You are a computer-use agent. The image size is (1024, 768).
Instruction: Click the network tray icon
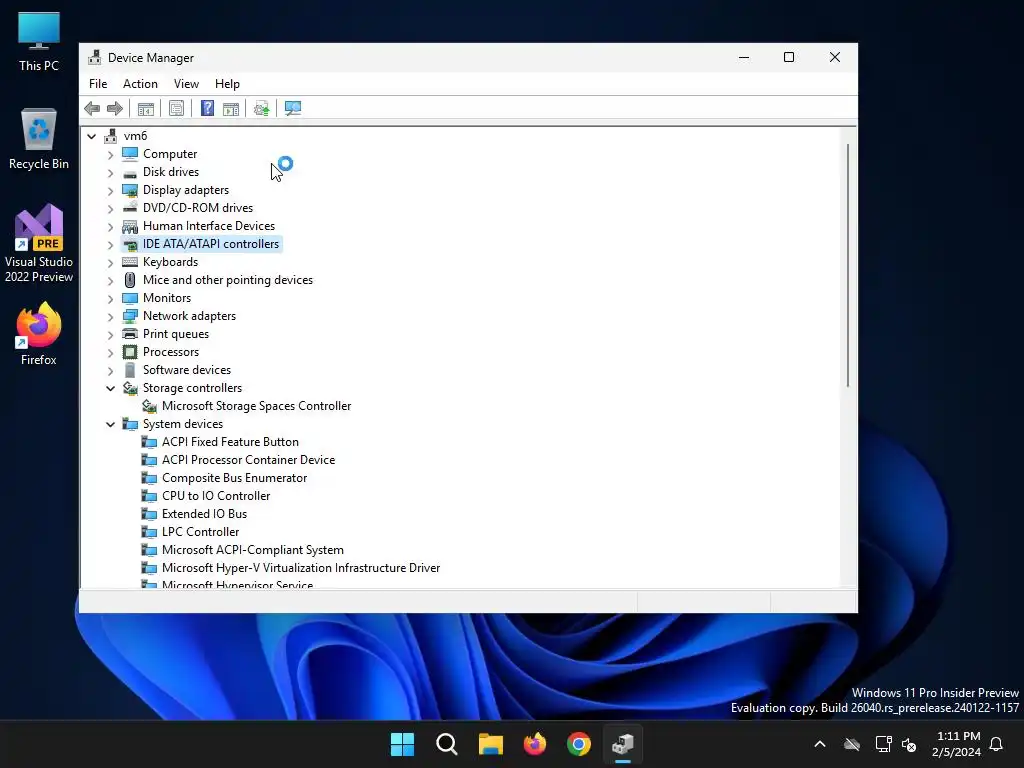point(883,744)
